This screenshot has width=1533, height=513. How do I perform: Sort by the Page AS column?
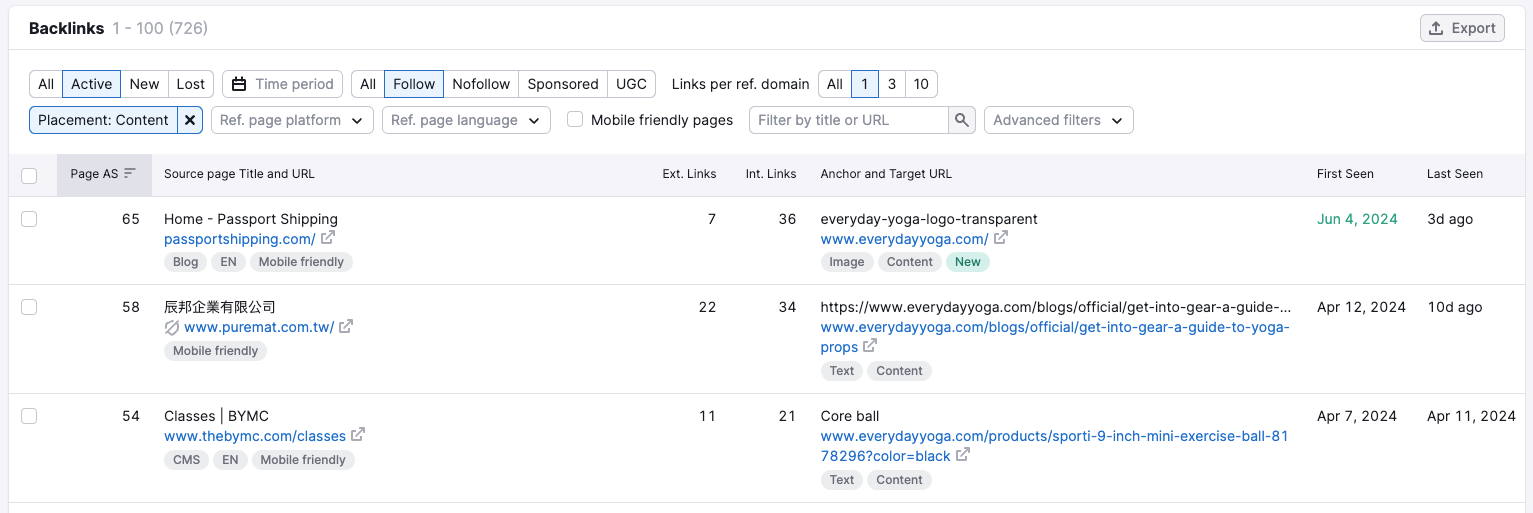tap(104, 174)
